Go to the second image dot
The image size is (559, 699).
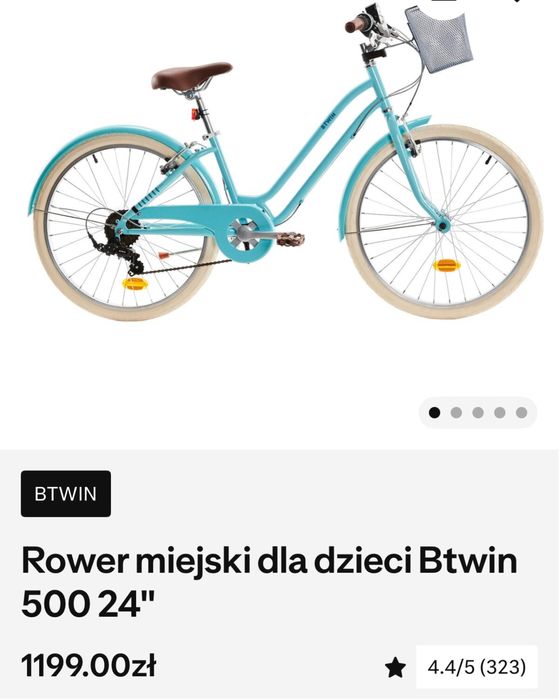pyautogui.click(x=456, y=413)
